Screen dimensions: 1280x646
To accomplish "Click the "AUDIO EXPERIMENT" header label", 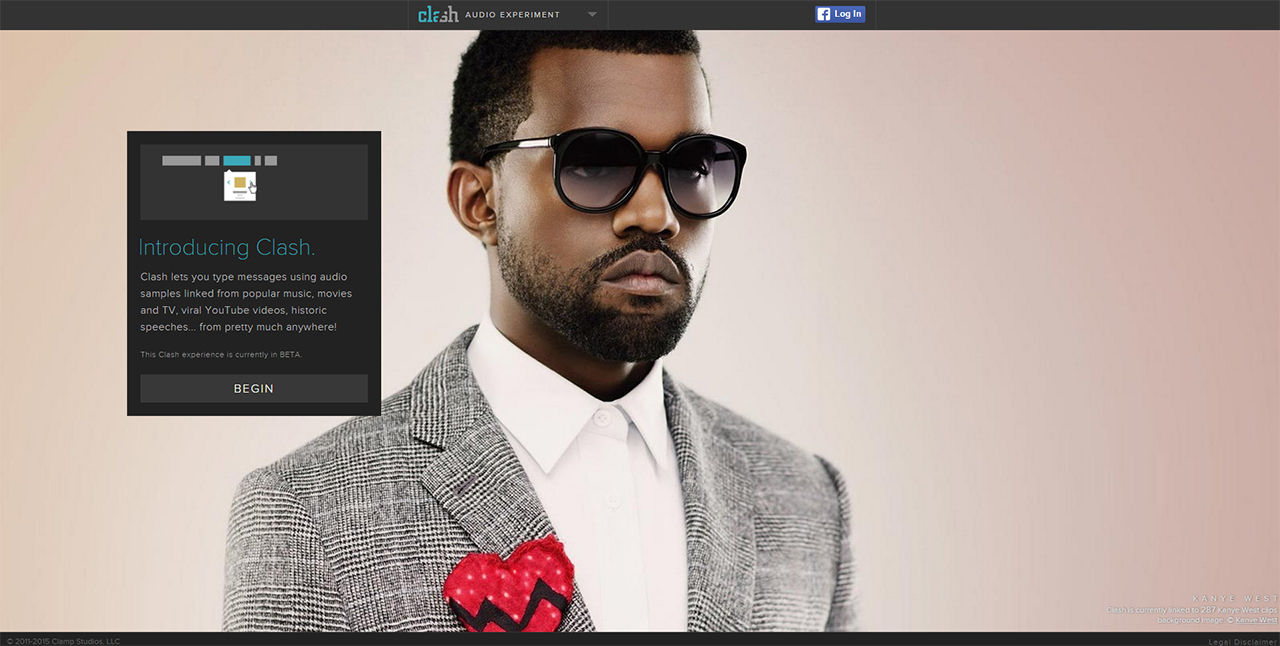I will click(512, 15).
